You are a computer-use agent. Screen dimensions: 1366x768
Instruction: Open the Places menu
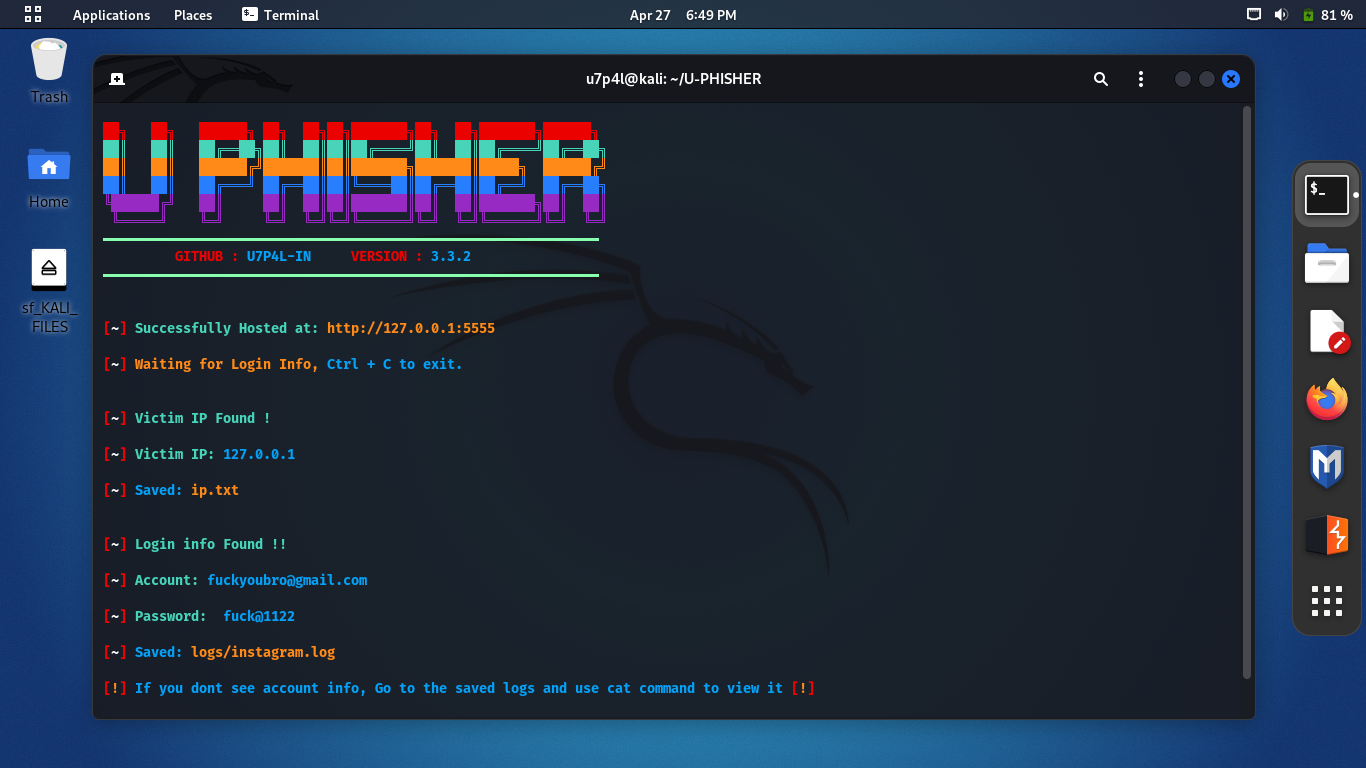click(193, 15)
